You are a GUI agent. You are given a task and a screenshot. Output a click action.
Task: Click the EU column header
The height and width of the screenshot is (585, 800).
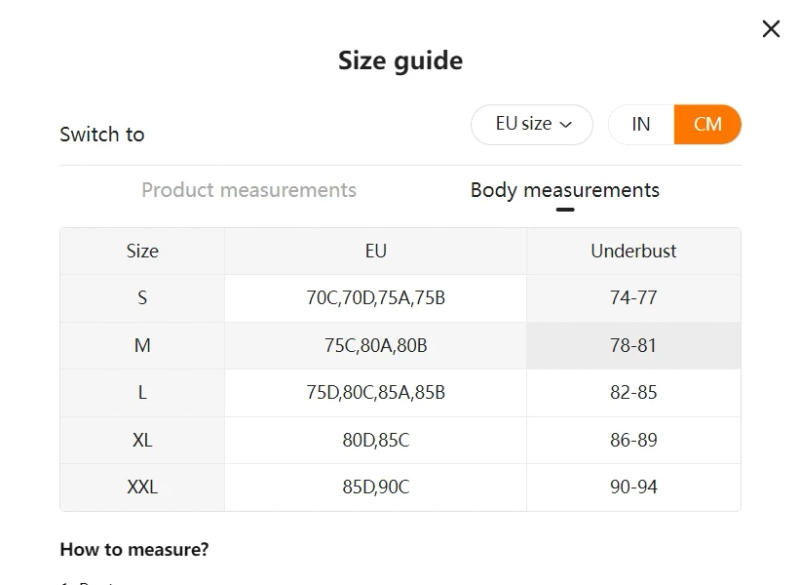375,251
